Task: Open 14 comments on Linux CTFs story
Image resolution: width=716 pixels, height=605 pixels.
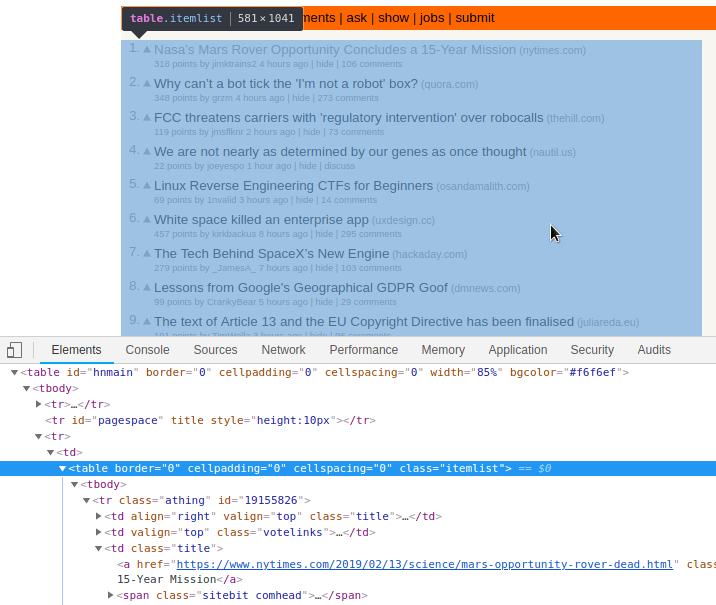Action: pyautogui.click(x=349, y=200)
